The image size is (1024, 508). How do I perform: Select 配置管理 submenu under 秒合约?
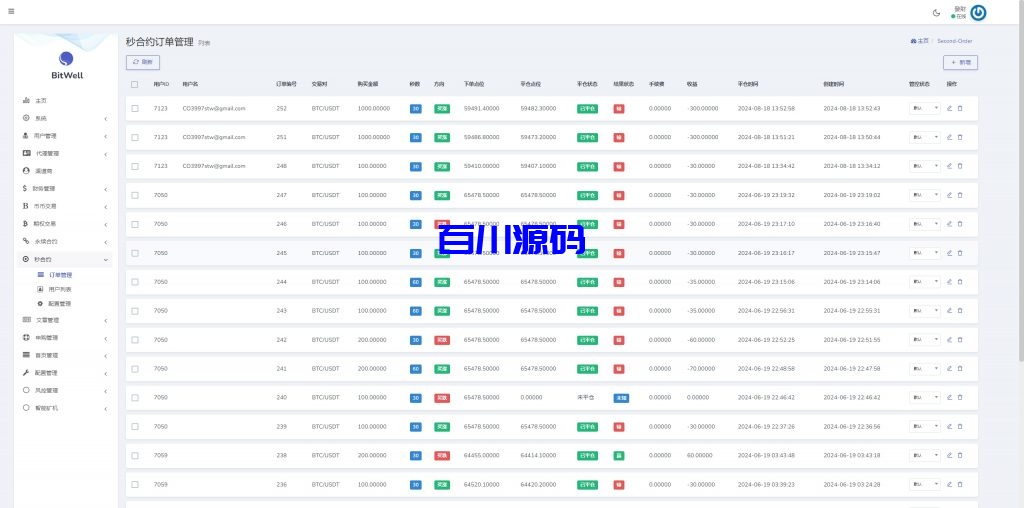(x=60, y=304)
